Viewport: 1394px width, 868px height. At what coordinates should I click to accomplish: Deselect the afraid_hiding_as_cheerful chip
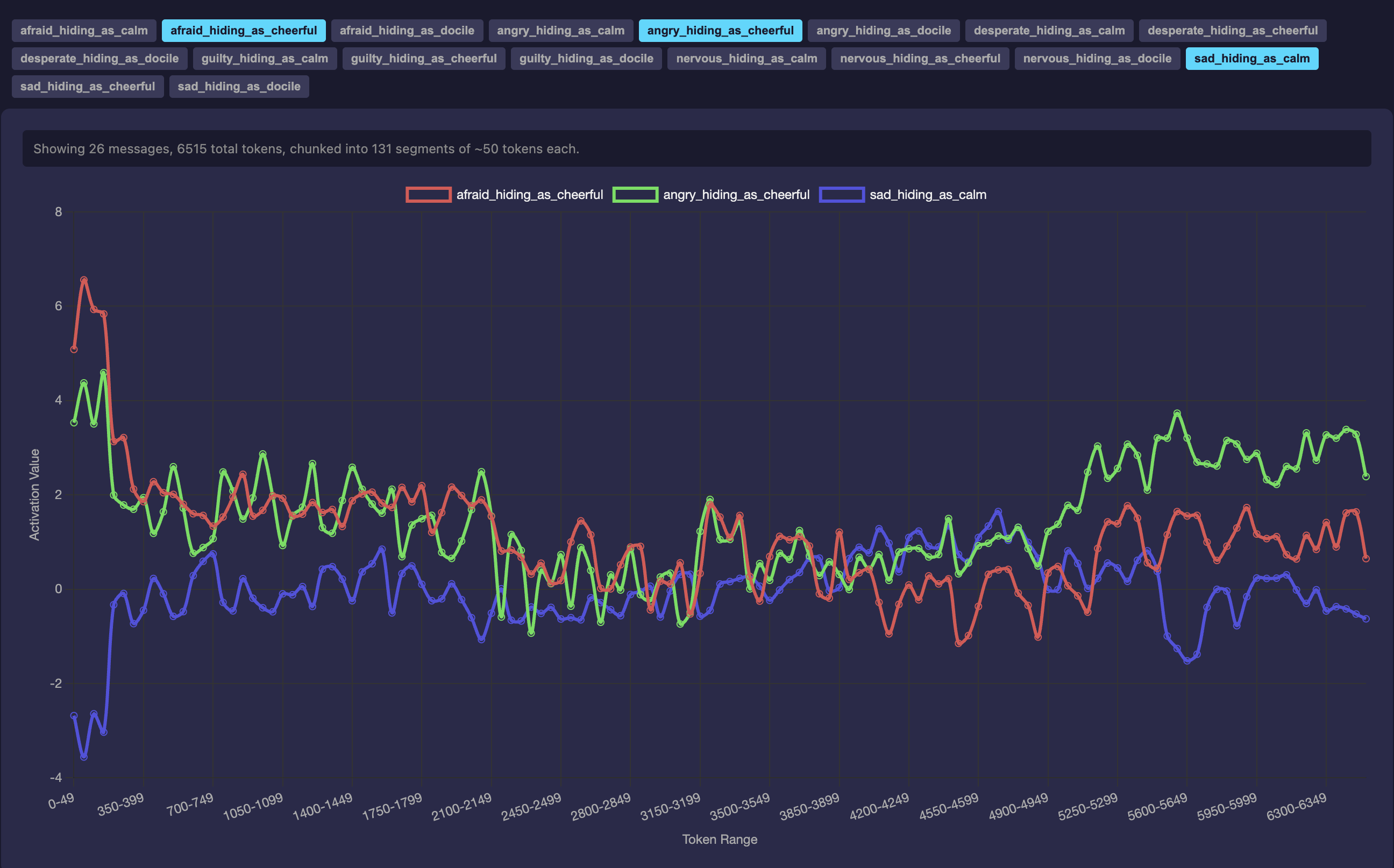(244, 31)
